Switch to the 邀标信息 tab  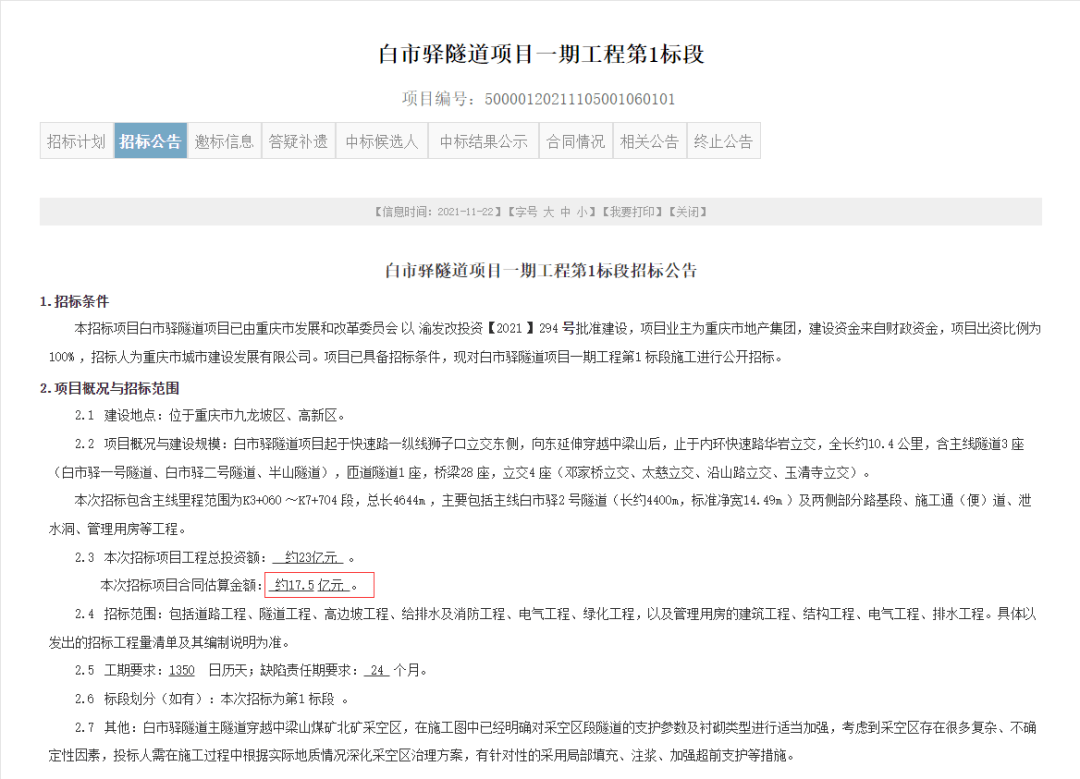[x=224, y=141]
